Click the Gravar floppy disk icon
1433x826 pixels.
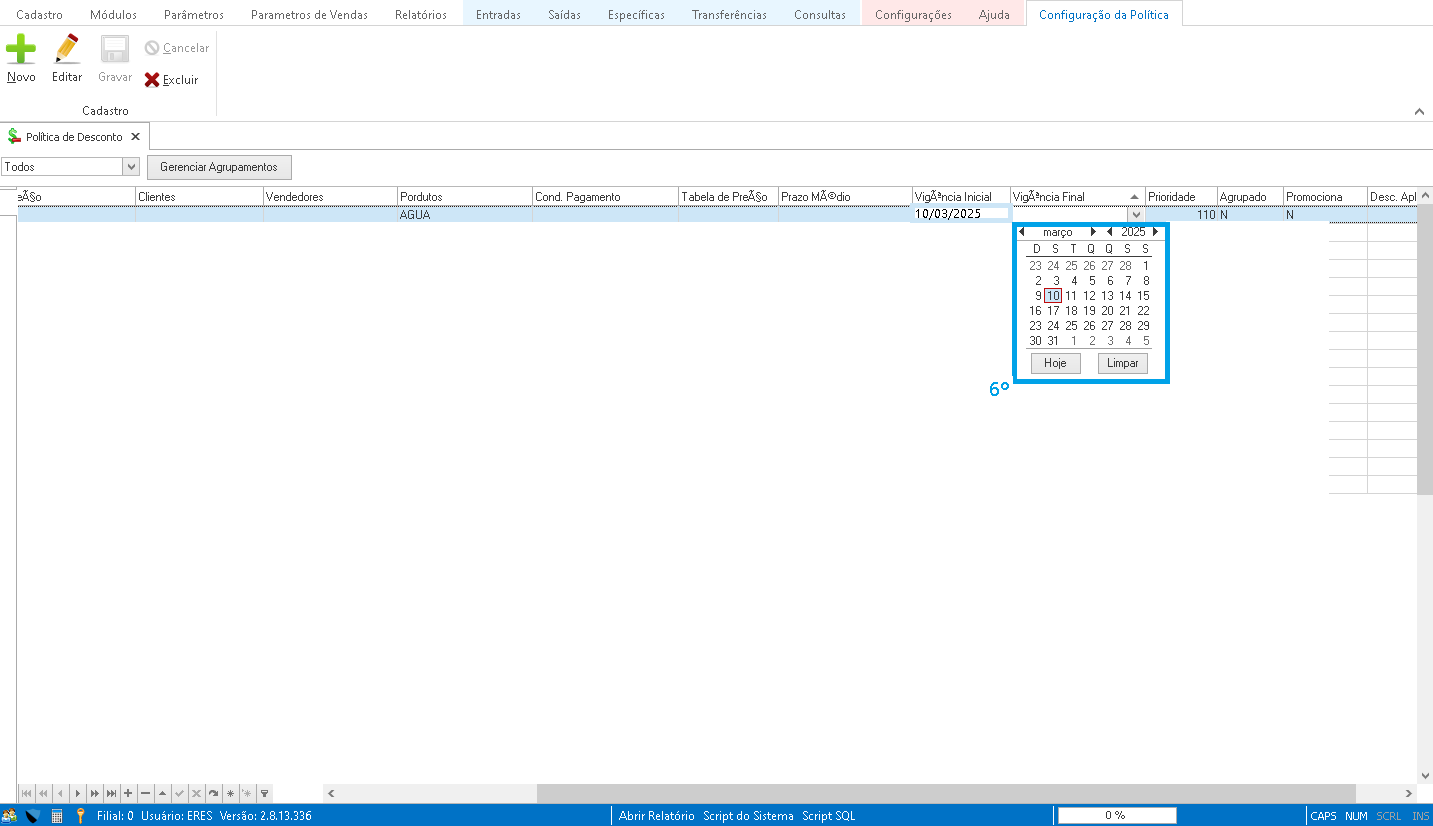[x=114, y=49]
